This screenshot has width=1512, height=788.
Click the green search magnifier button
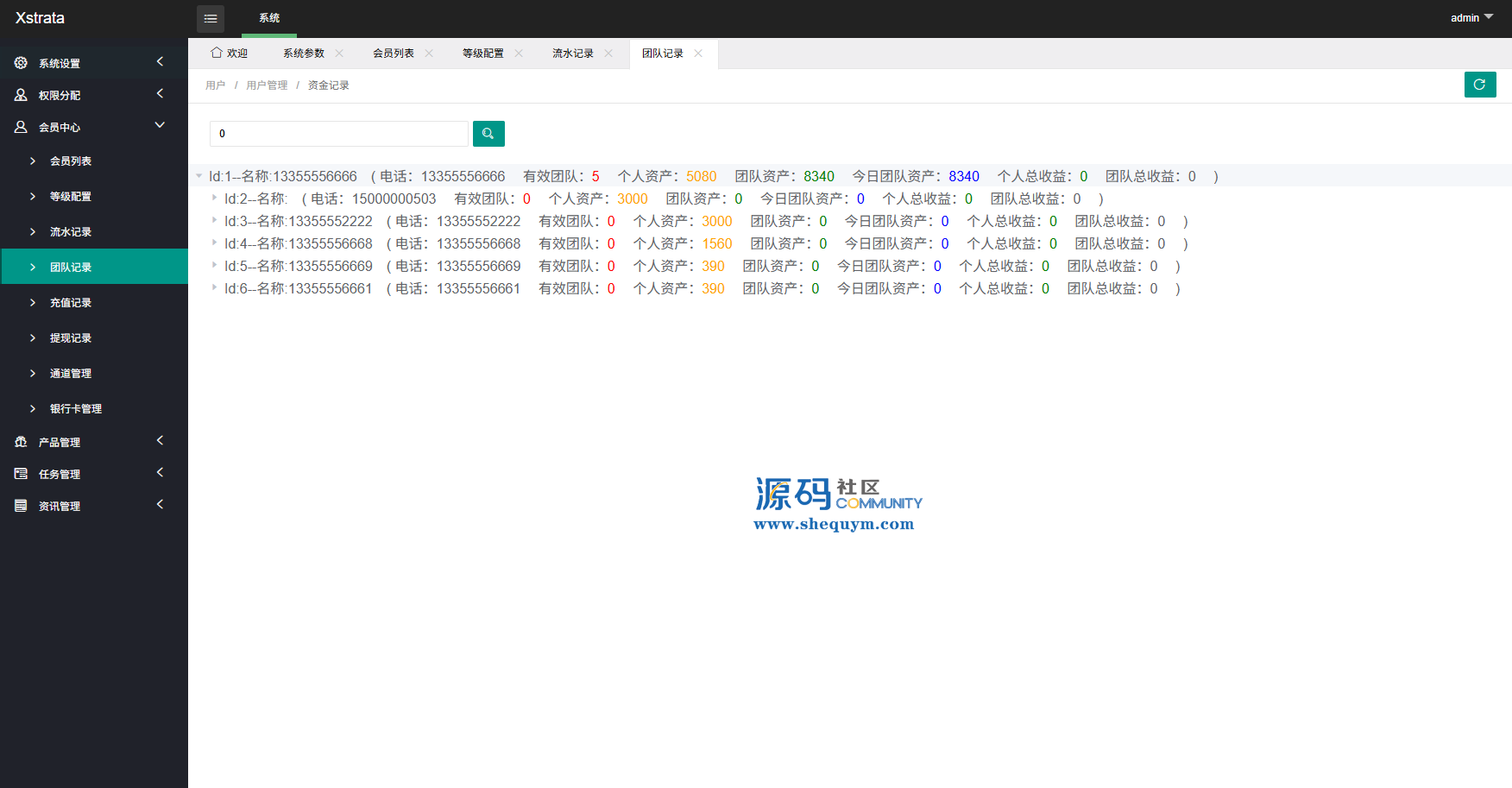(x=488, y=134)
